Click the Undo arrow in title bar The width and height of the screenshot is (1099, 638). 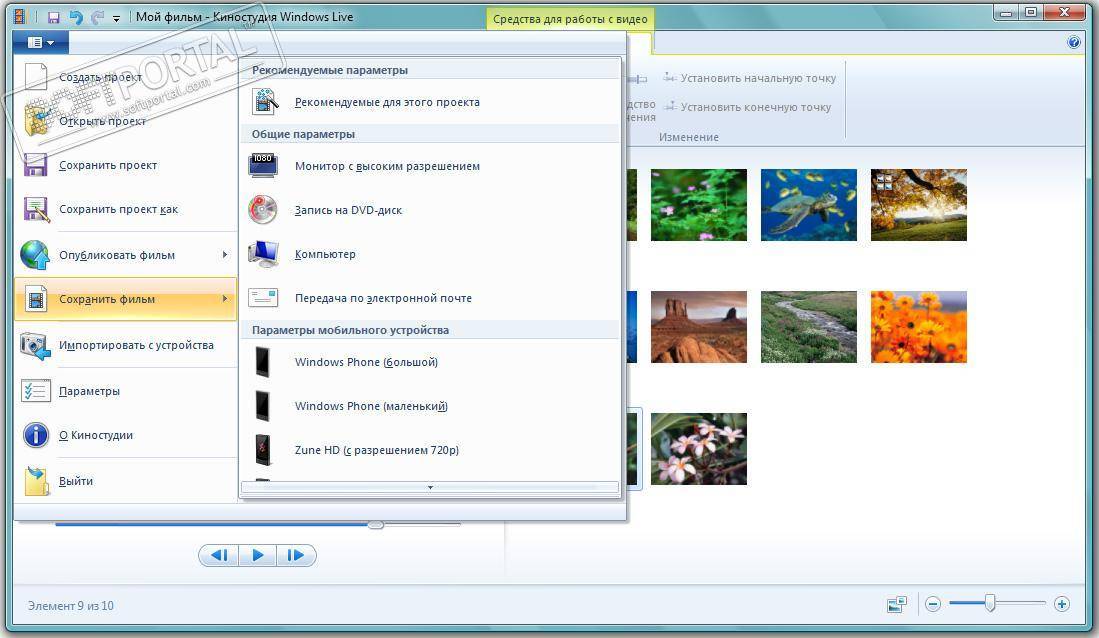(75, 18)
